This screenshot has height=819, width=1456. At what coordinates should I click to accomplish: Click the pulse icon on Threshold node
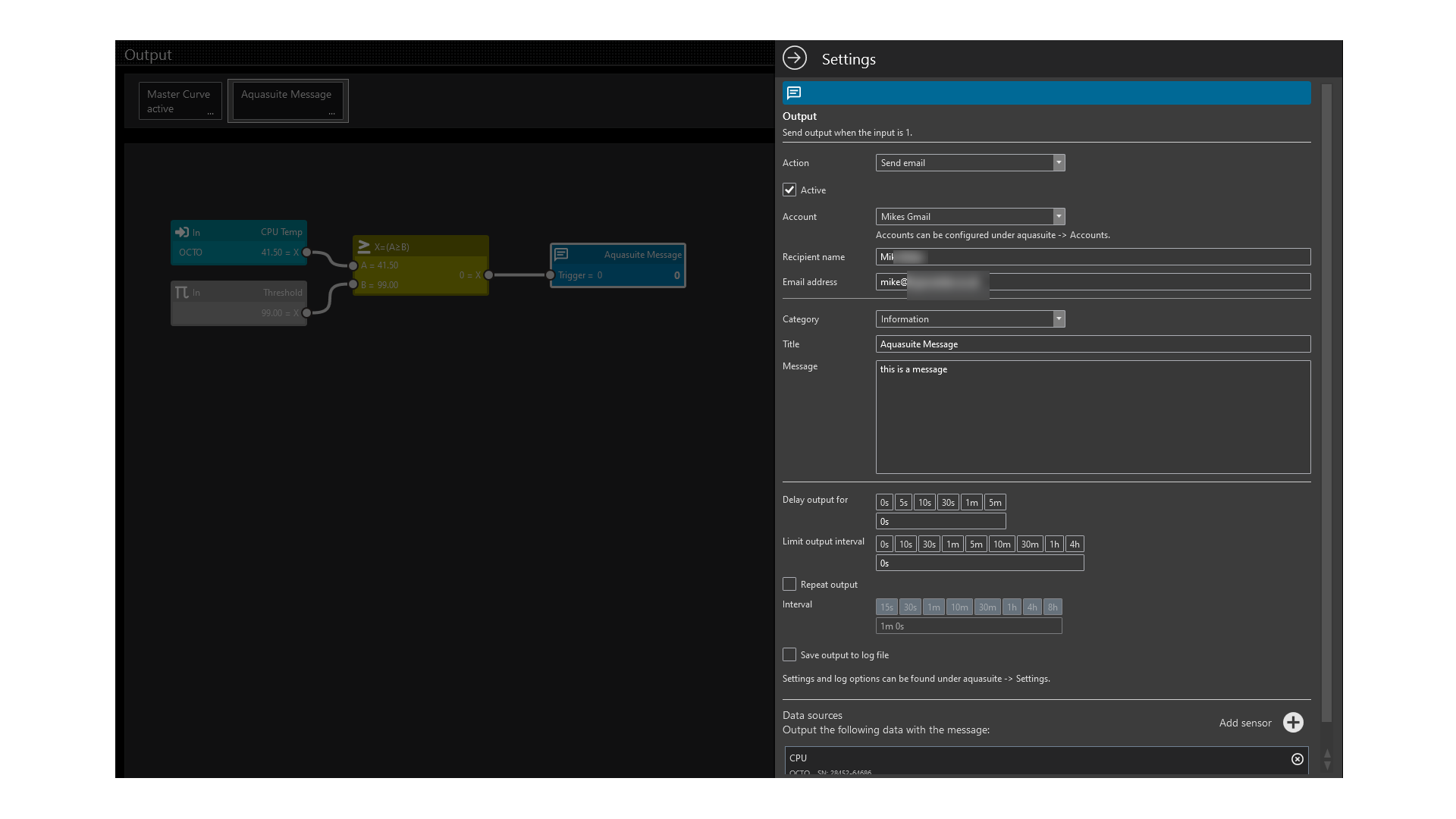point(181,292)
